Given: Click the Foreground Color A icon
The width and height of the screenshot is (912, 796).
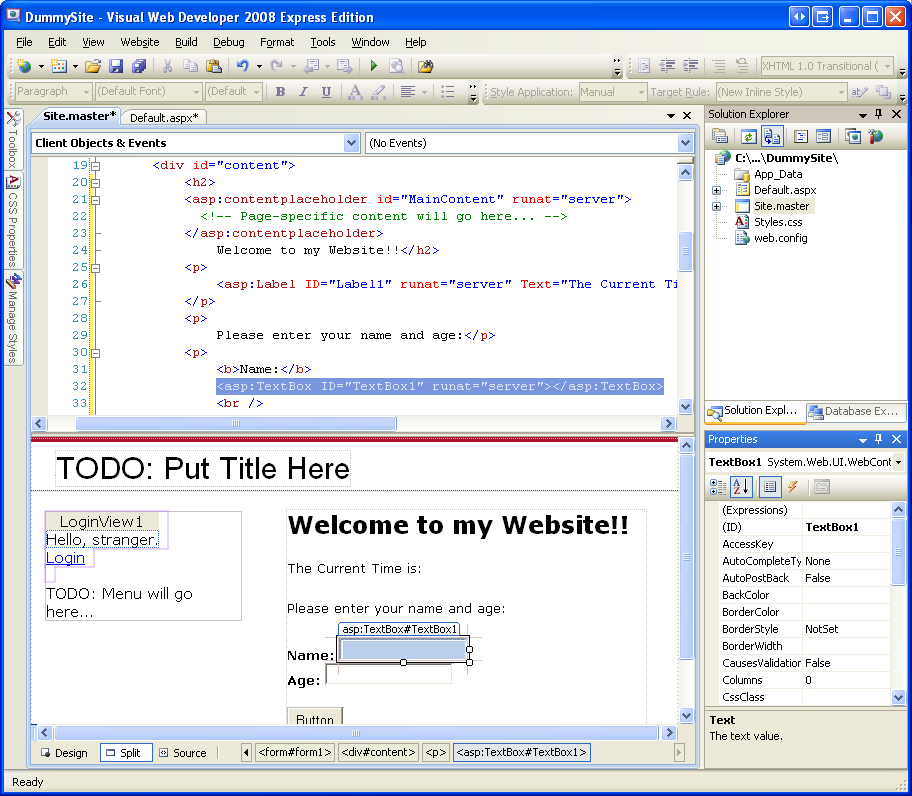Looking at the screenshot, I should pyautogui.click(x=355, y=92).
